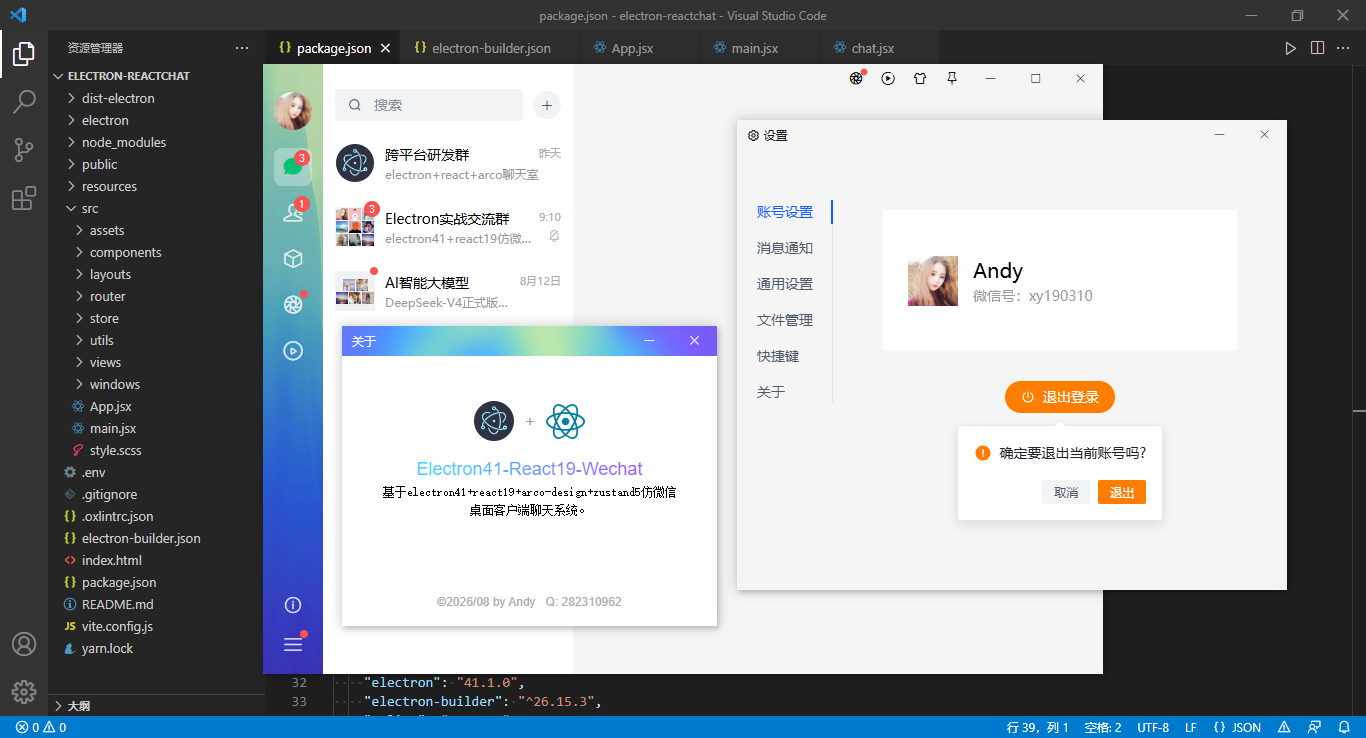Open the Explorer more actions ellipsis
The image size is (1366, 738).
tap(242, 48)
